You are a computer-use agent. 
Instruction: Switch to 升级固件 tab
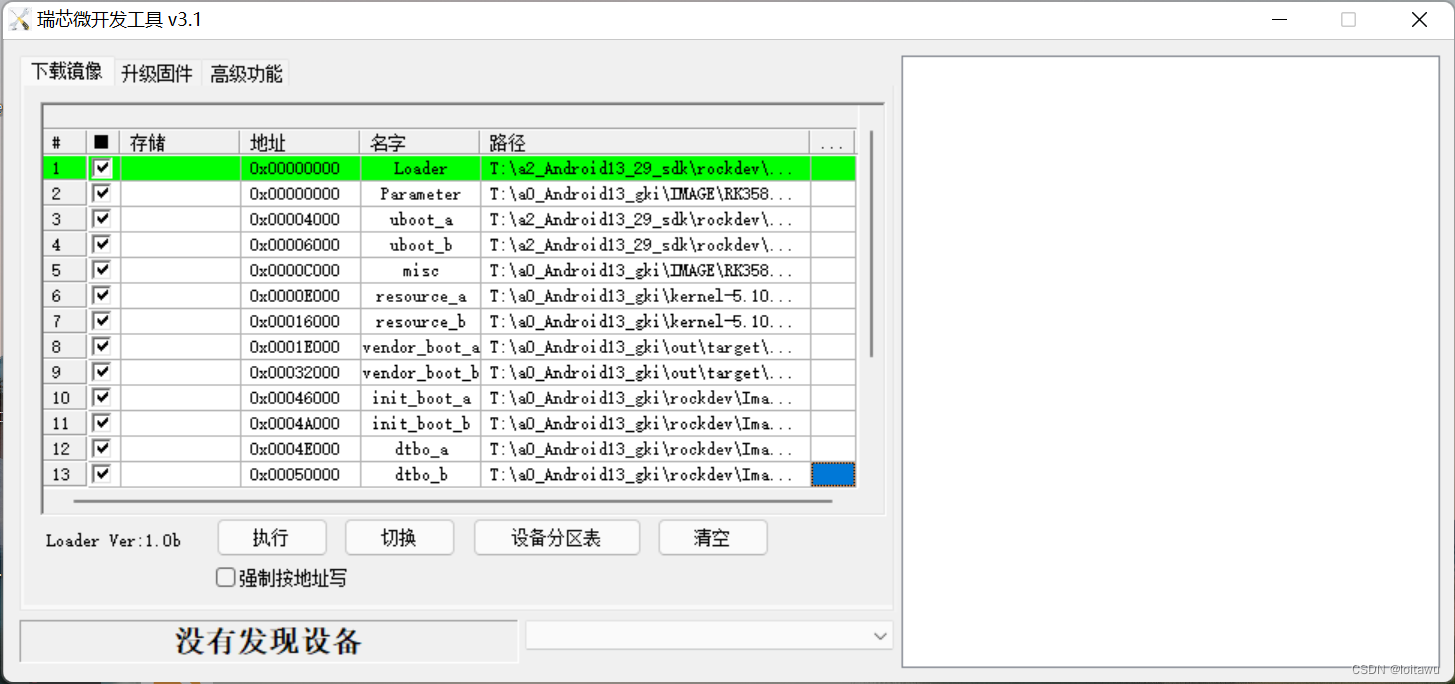coord(157,73)
